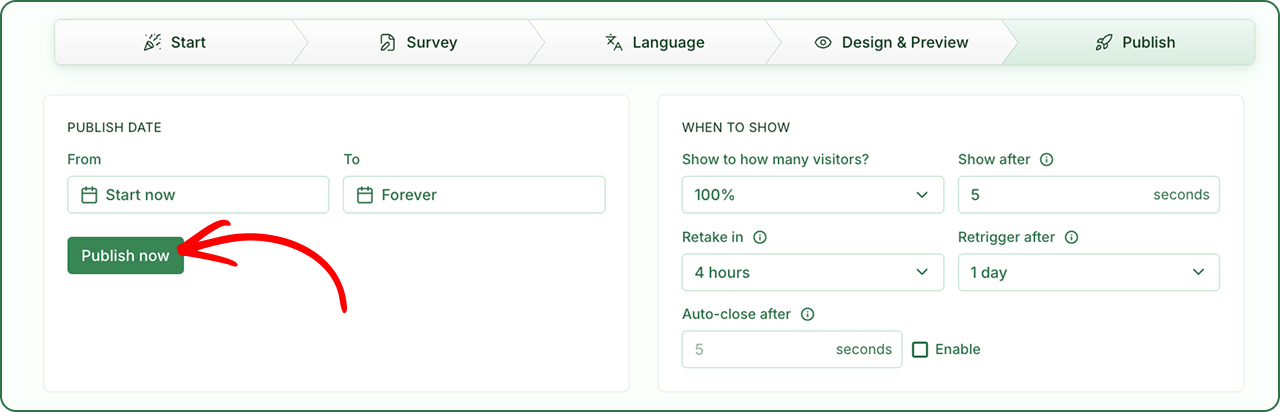The image size is (1280, 412).
Task: Click the info icon next to Auto-close after
Action: tap(807, 314)
